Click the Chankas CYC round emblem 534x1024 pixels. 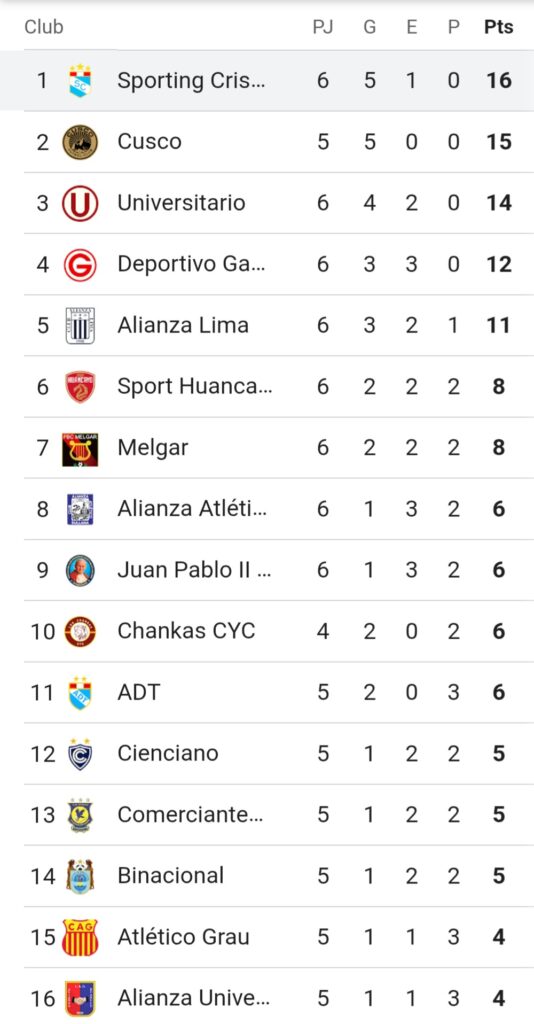pyautogui.click(x=80, y=632)
